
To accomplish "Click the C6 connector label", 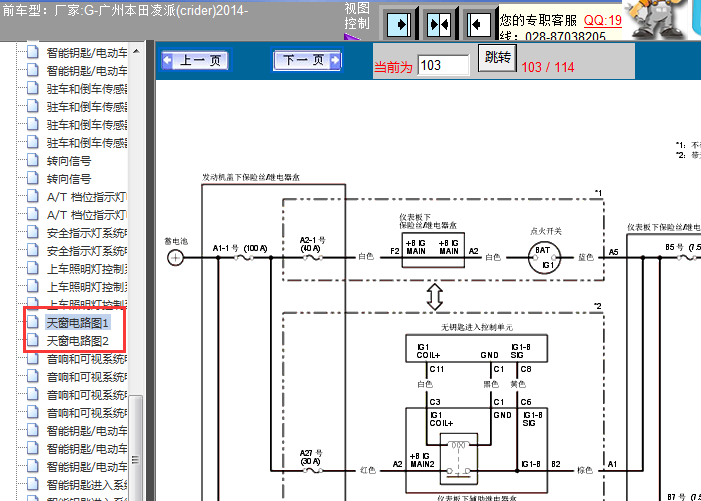I will point(526,402).
